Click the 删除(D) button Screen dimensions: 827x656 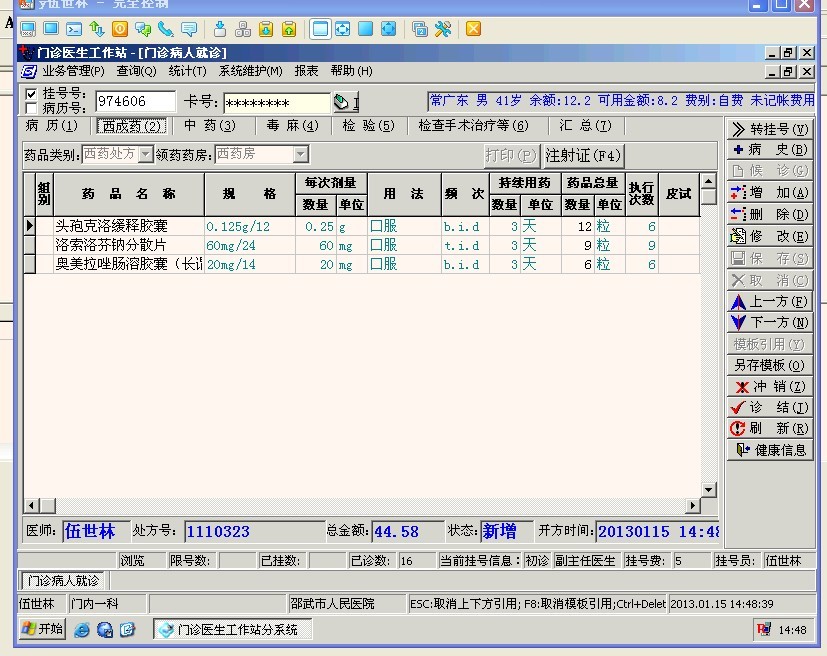(x=770, y=215)
